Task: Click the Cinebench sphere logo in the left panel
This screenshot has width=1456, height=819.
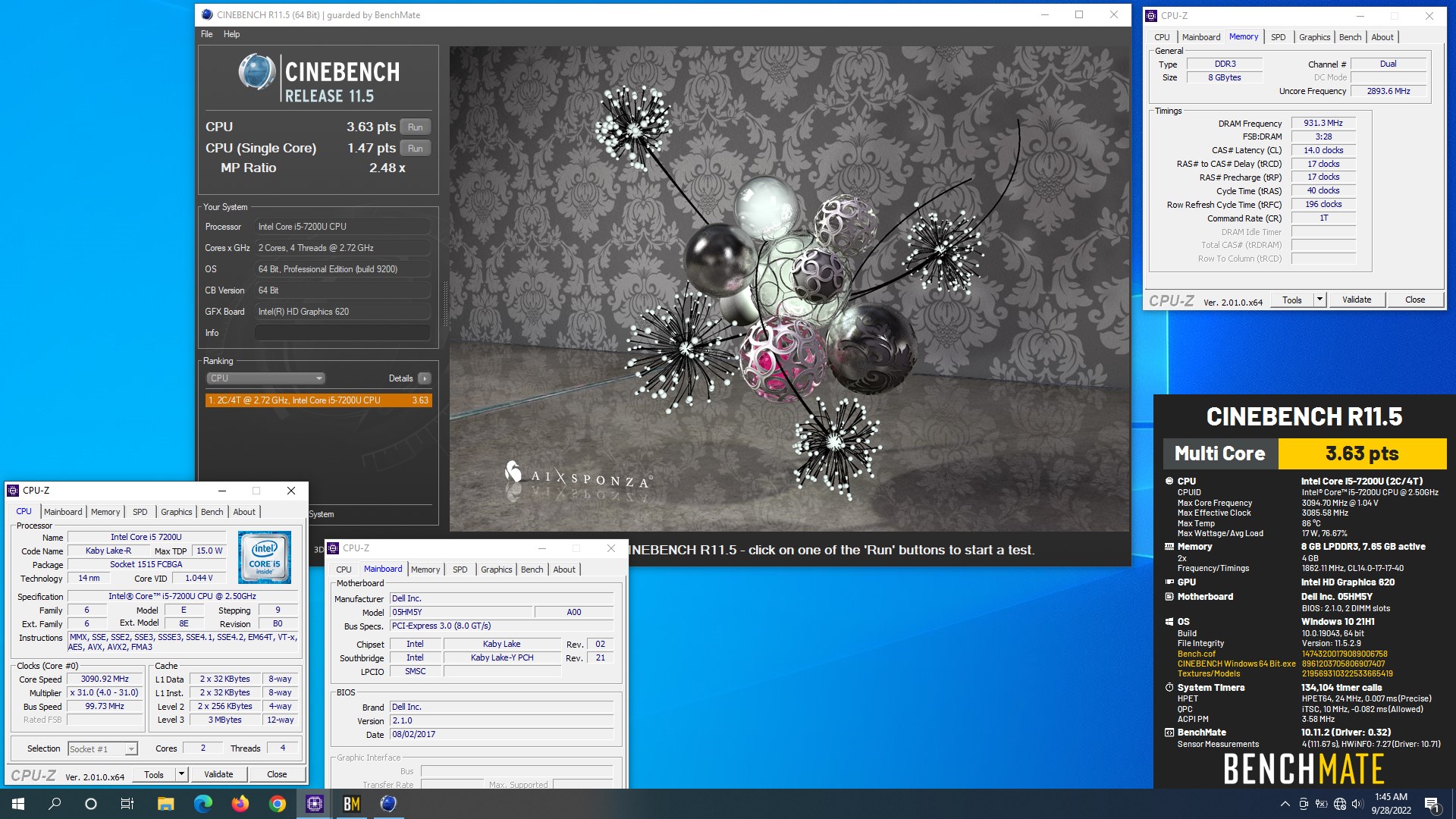Action: pos(257,73)
